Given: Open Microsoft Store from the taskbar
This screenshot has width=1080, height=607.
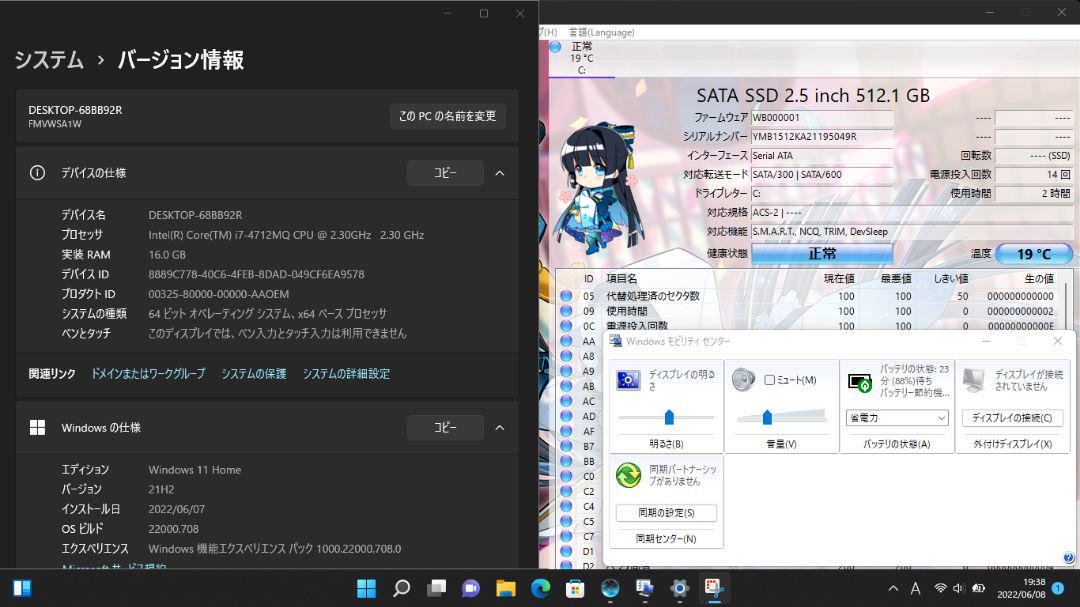Looking at the screenshot, I should [575, 588].
